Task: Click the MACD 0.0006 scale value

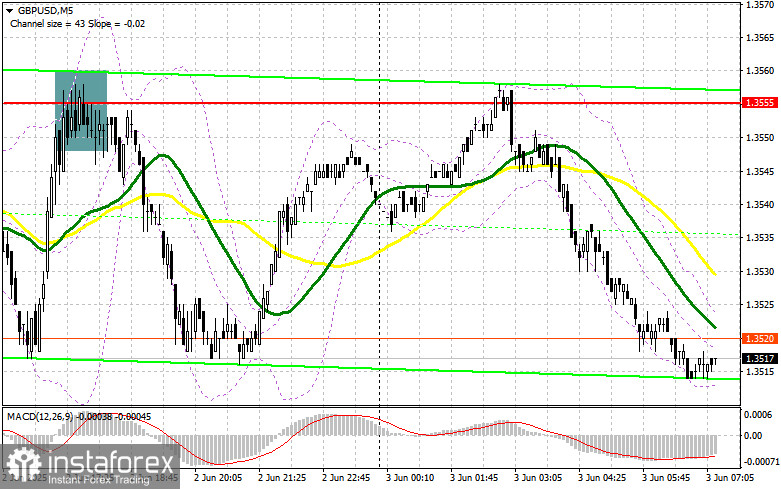Action: (x=759, y=415)
